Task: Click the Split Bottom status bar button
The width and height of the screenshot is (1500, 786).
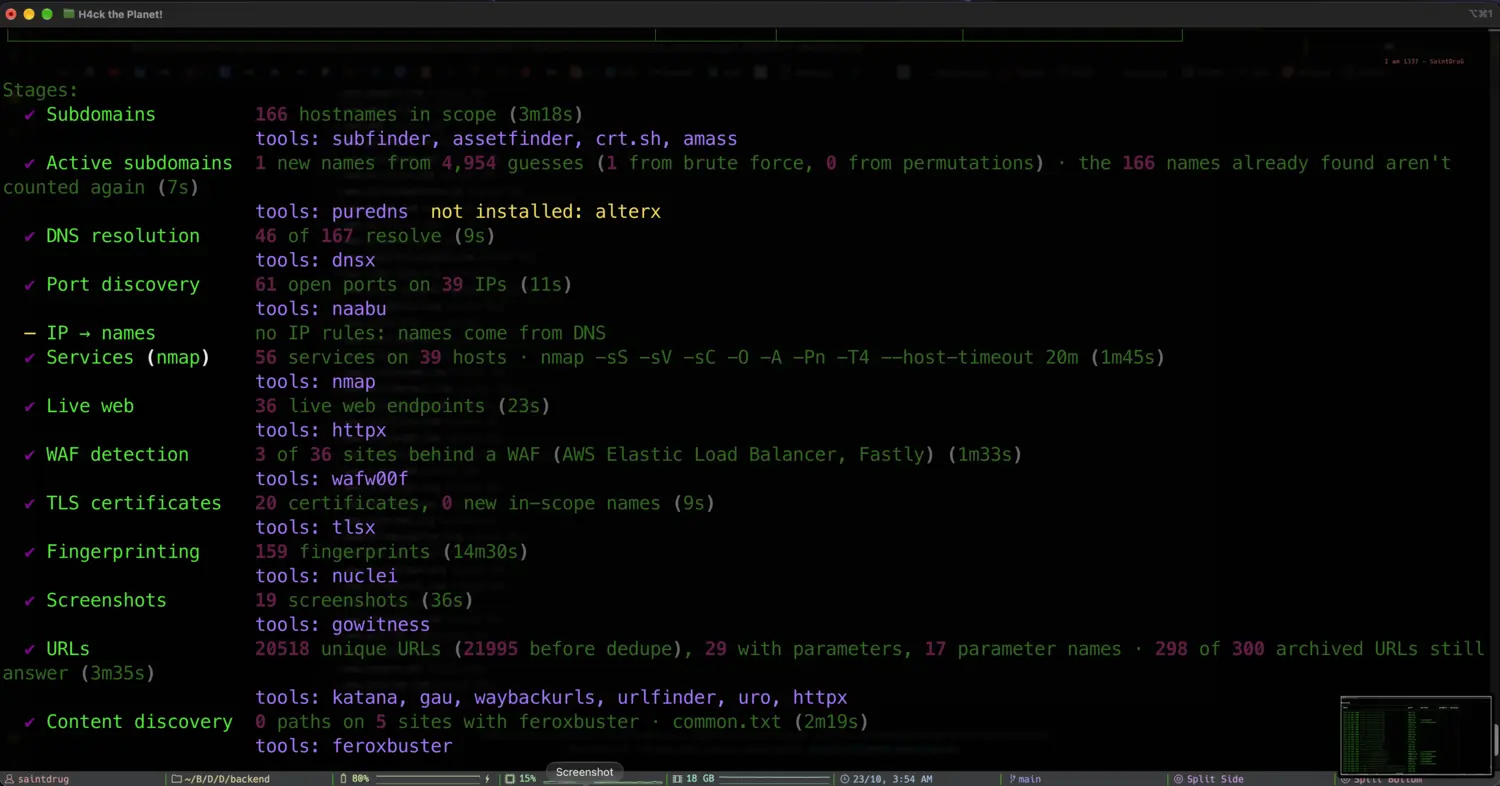Action: (1382, 780)
